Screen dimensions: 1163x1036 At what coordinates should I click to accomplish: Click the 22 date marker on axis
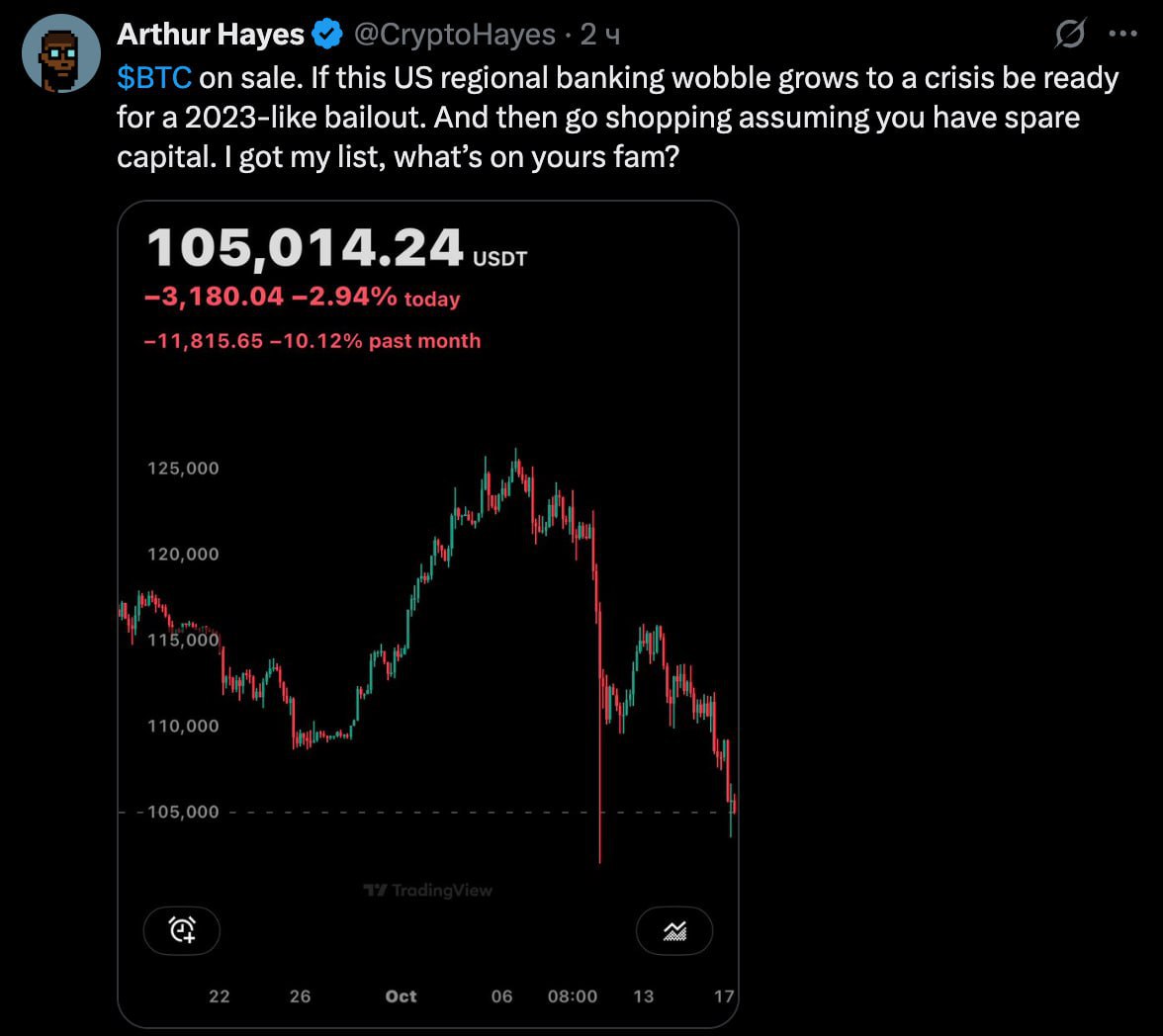pyautogui.click(x=220, y=996)
